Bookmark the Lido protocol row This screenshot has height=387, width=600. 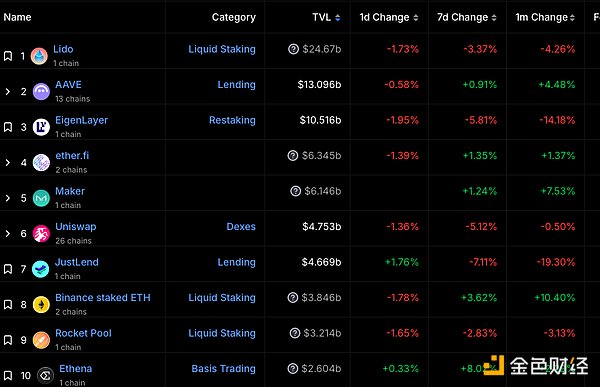(x=8, y=56)
